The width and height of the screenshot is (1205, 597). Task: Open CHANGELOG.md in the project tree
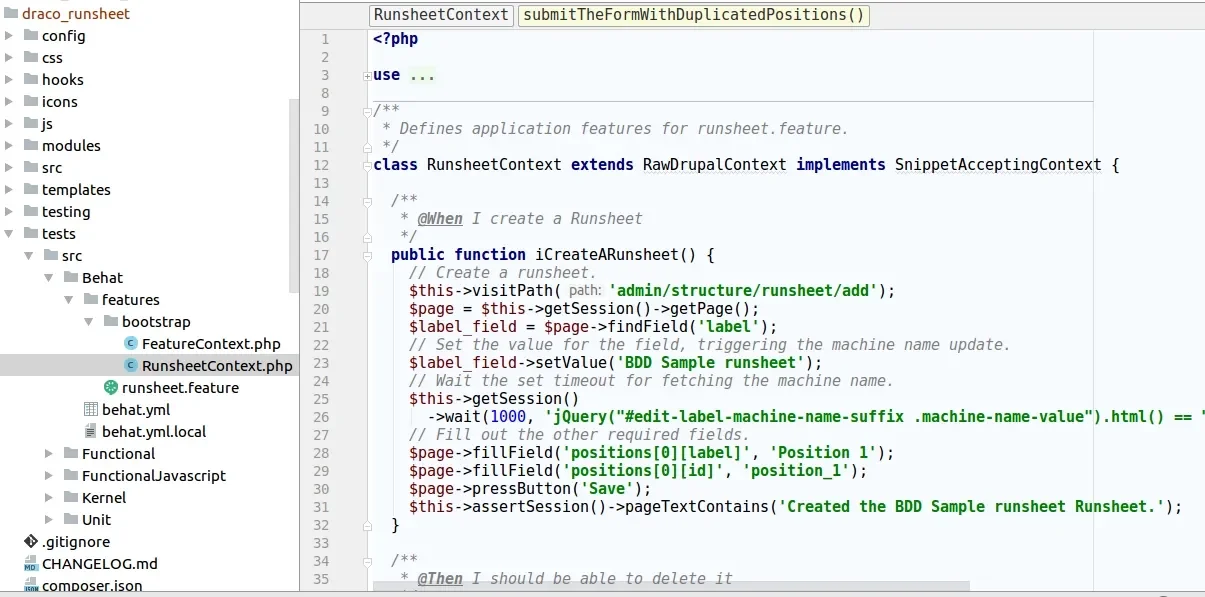tap(100, 563)
